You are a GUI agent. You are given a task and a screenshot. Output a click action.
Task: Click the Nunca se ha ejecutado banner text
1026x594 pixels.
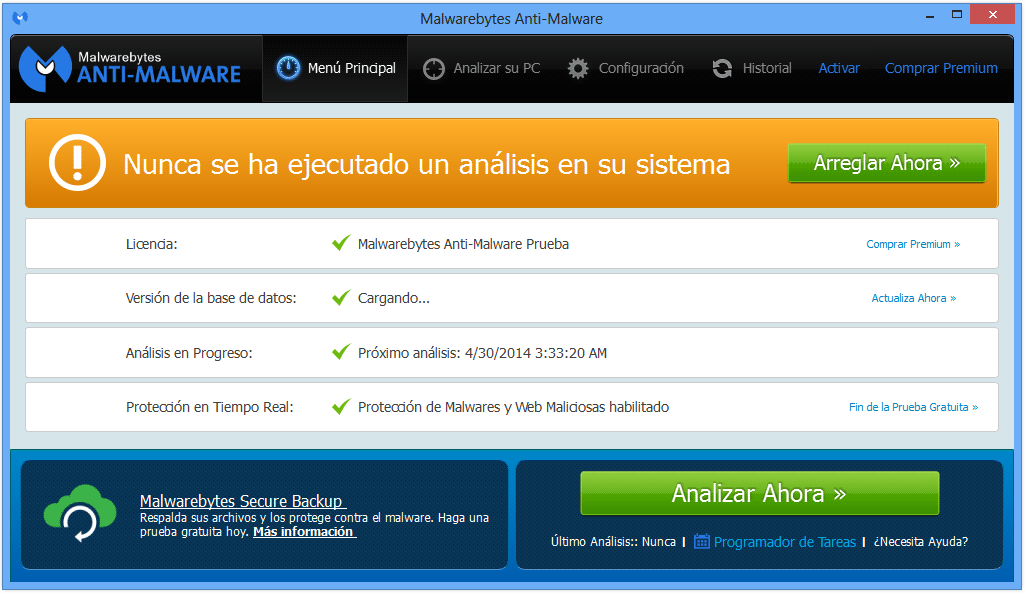pos(427,164)
